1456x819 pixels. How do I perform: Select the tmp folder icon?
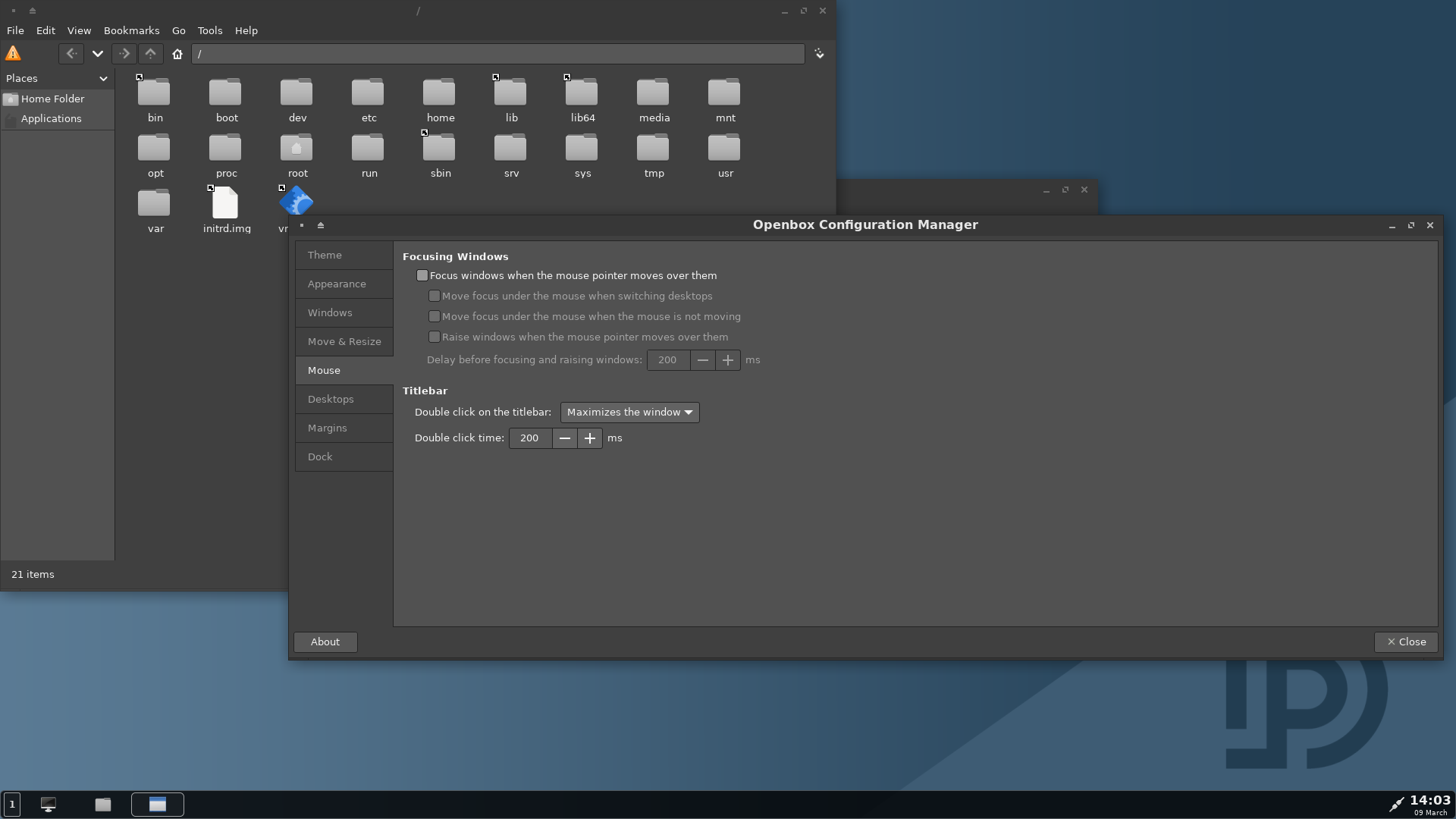coord(653,148)
